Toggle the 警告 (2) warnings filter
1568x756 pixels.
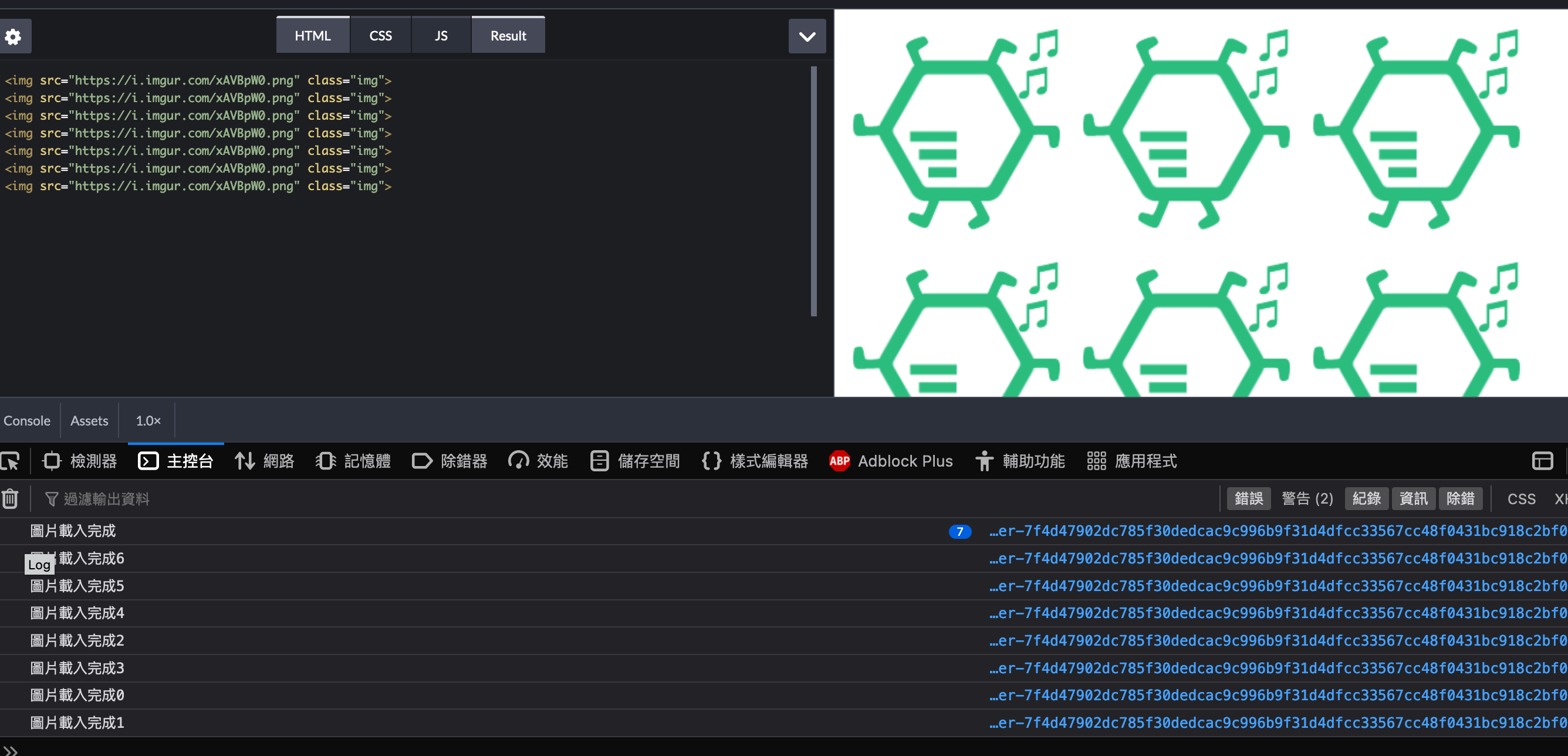pos(1307,498)
